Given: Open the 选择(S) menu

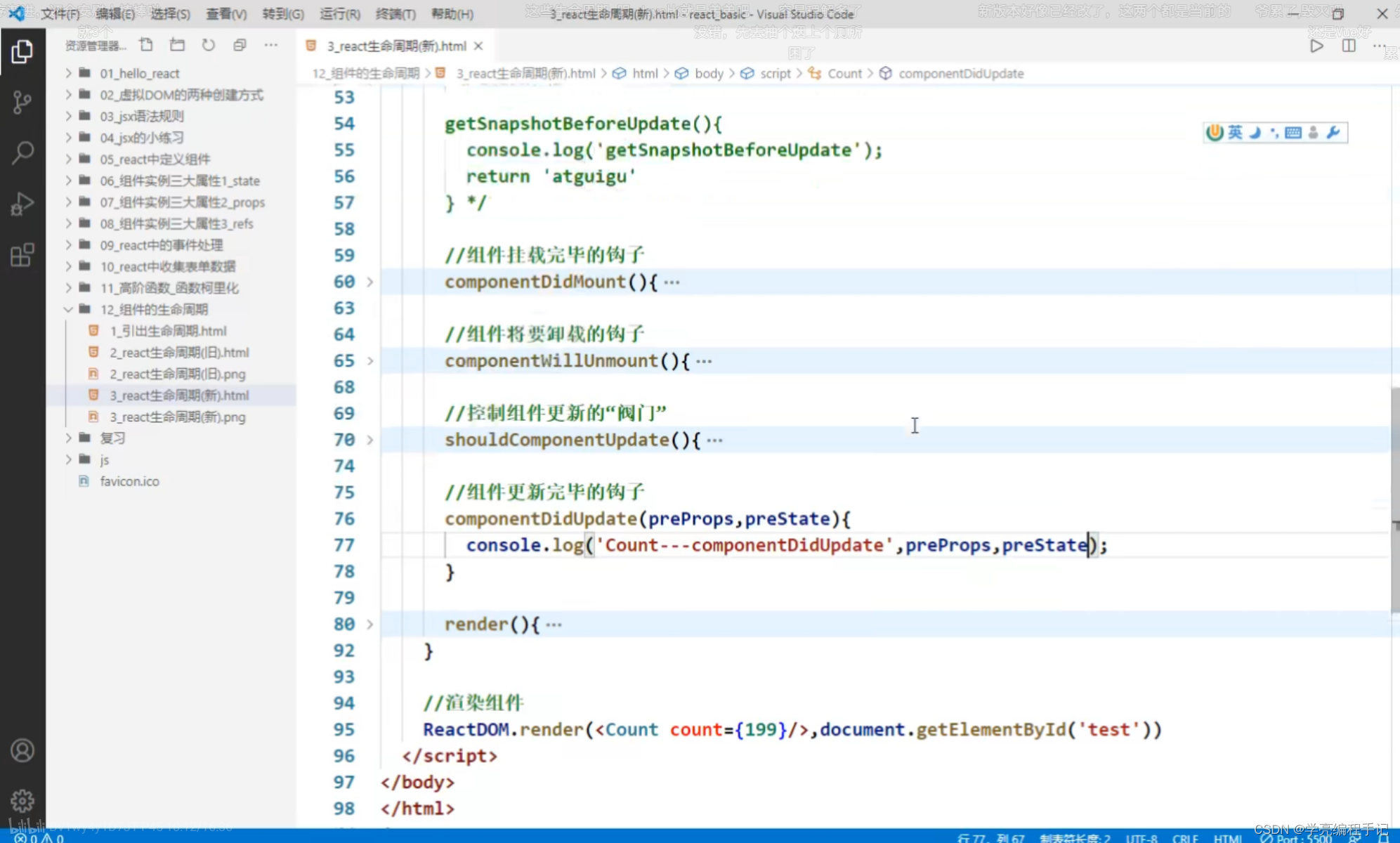Looking at the screenshot, I should 170,14.
